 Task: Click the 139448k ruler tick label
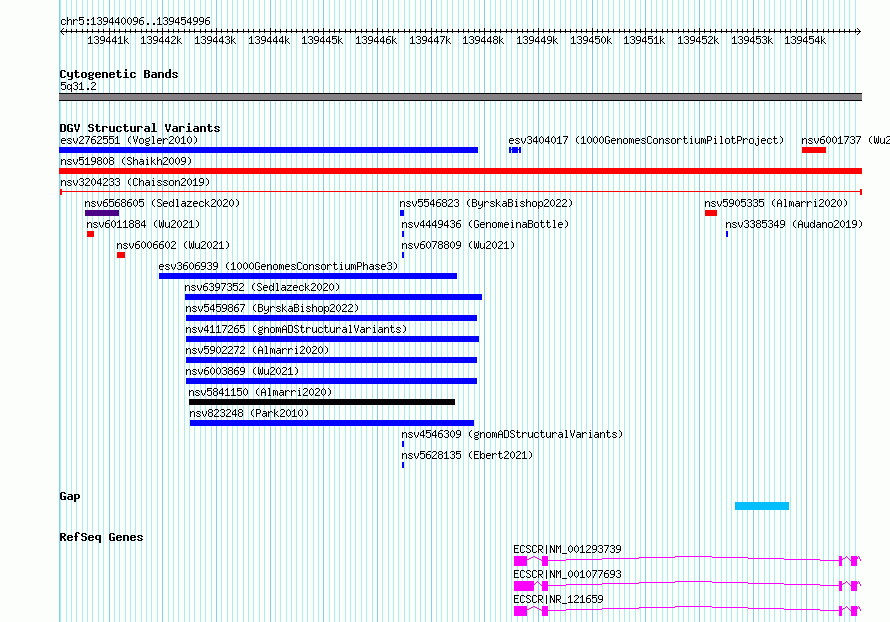pyautogui.click(x=483, y=40)
